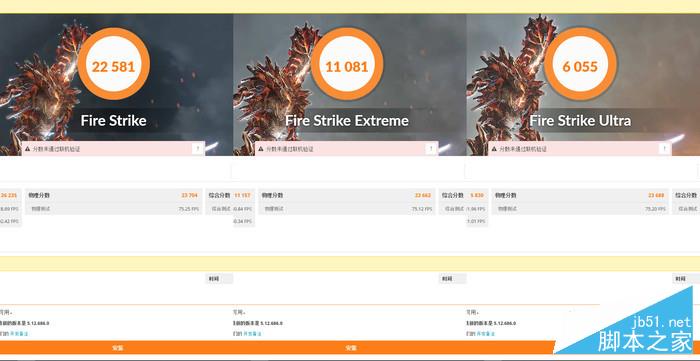This screenshot has height=361, width=700.
Task: Open the blue link under the Fire Strike column
Action: tap(19, 334)
